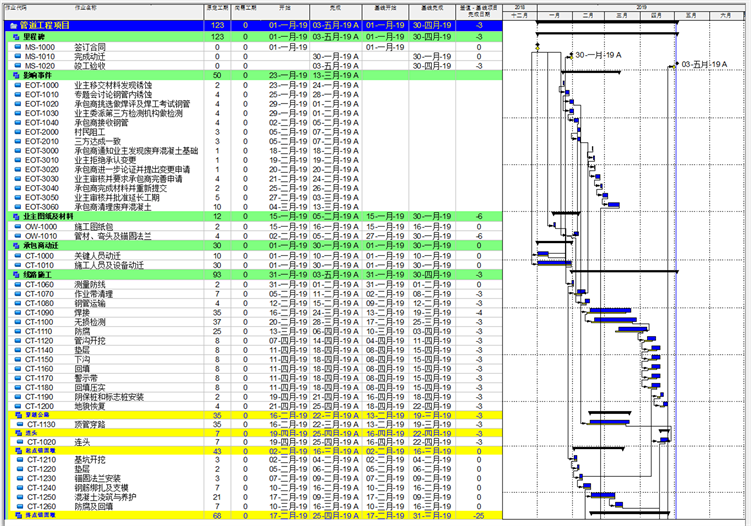Image resolution: width=751 pixels, height=526 pixels.
Task: Click the activity icon of OW-1000
Action: pyautogui.click(x=17, y=227)
